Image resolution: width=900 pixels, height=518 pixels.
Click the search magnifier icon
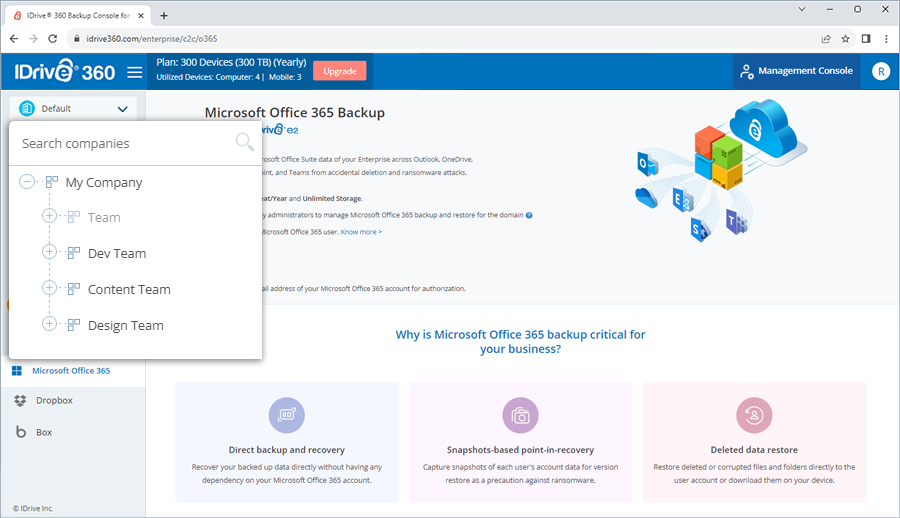click(x=244, y=142)
